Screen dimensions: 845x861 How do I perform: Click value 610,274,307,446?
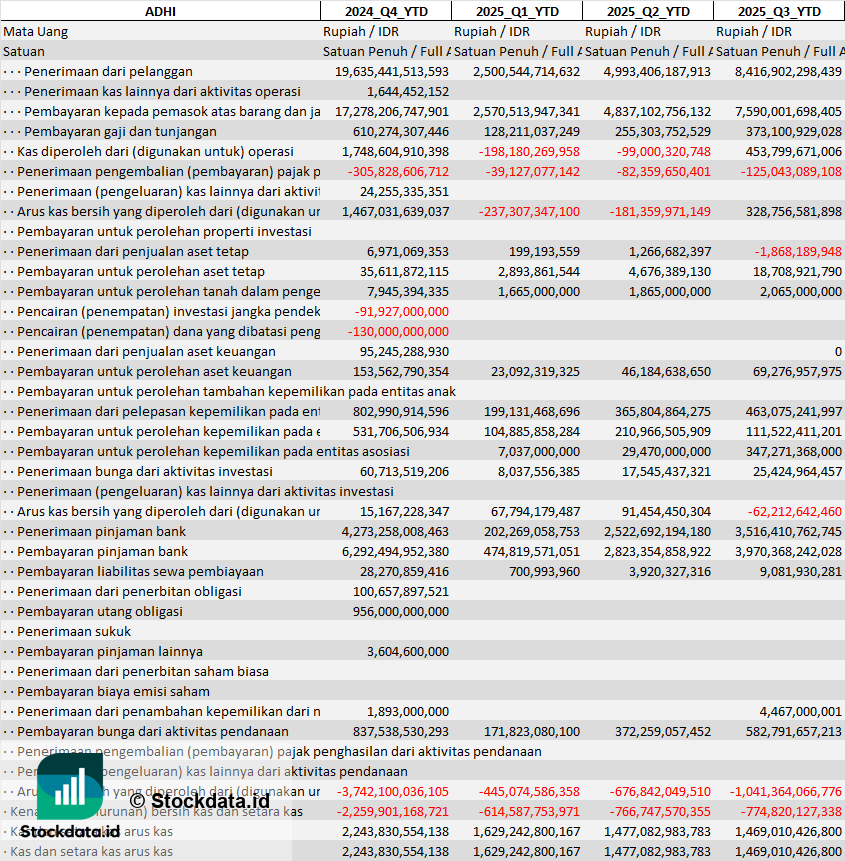click(x=401, y=132)
